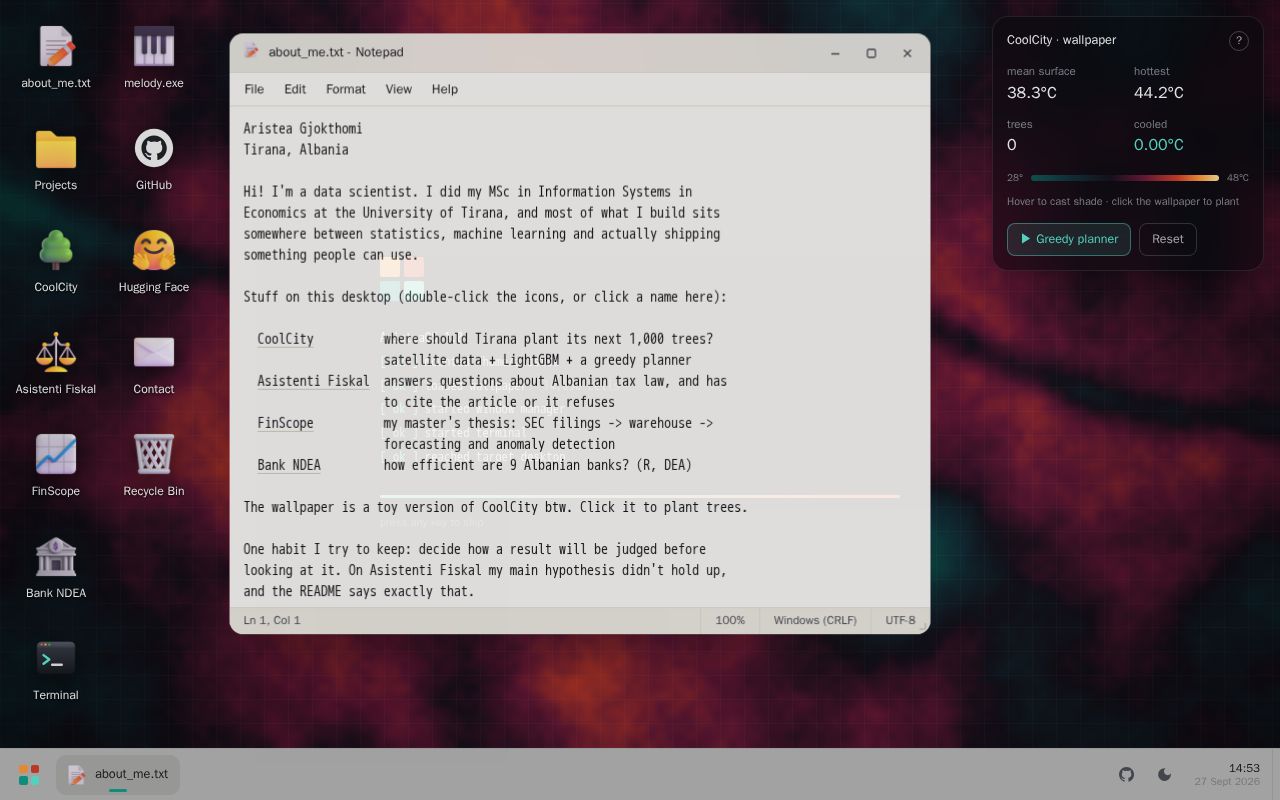Open the View menu in Notepad
This screenshot has width=1280, height=800.
(399, 89)
